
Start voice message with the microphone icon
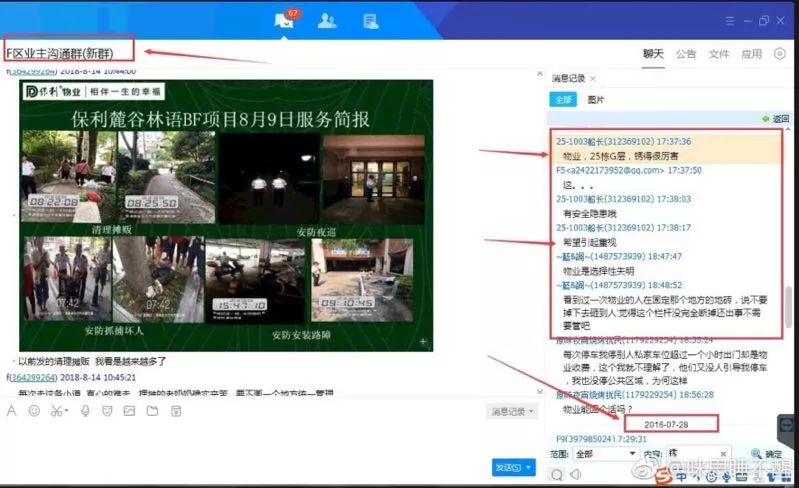(x=85, y=411)
